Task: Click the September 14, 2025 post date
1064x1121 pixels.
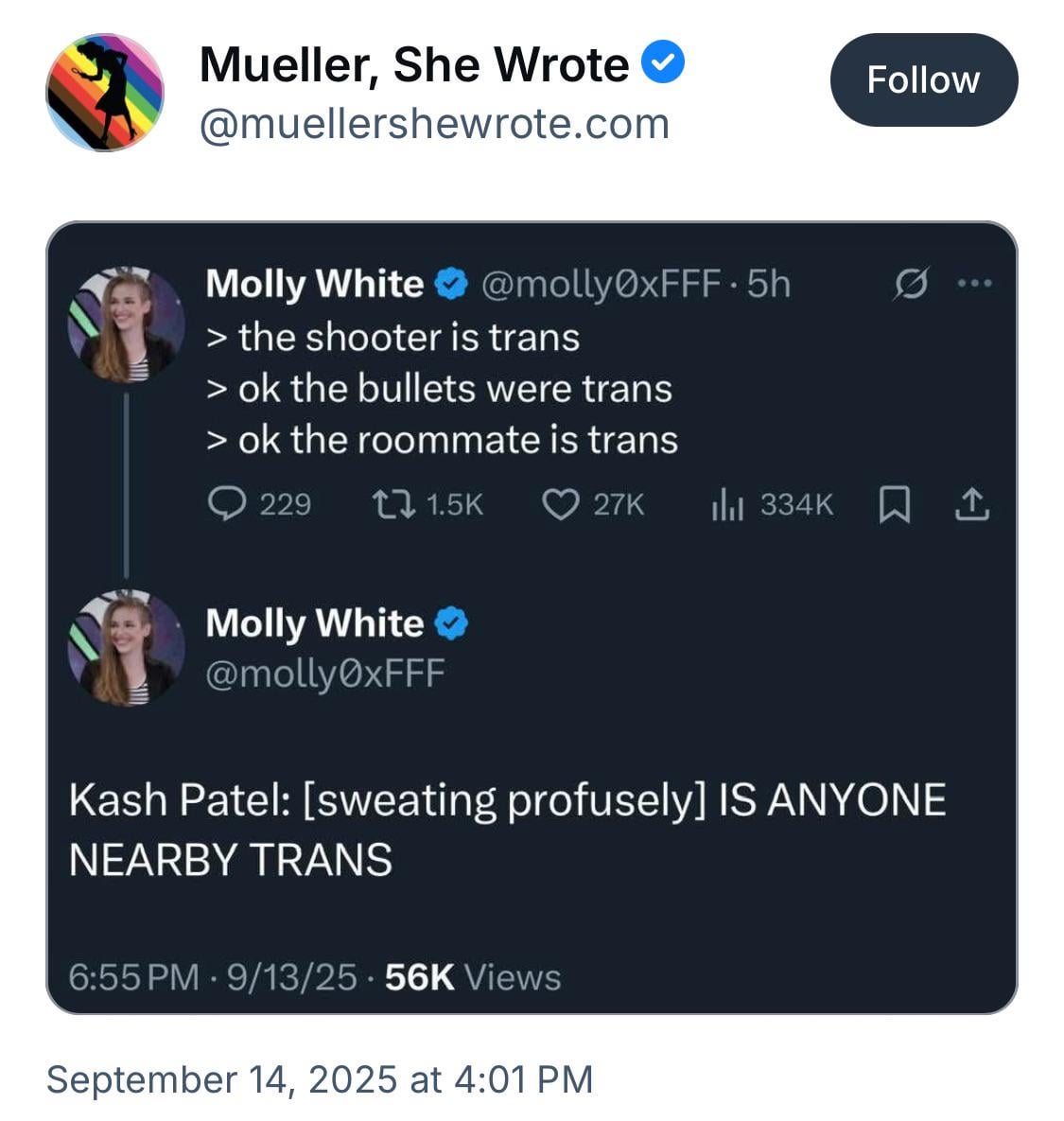Action: (x=320, y=1078)
